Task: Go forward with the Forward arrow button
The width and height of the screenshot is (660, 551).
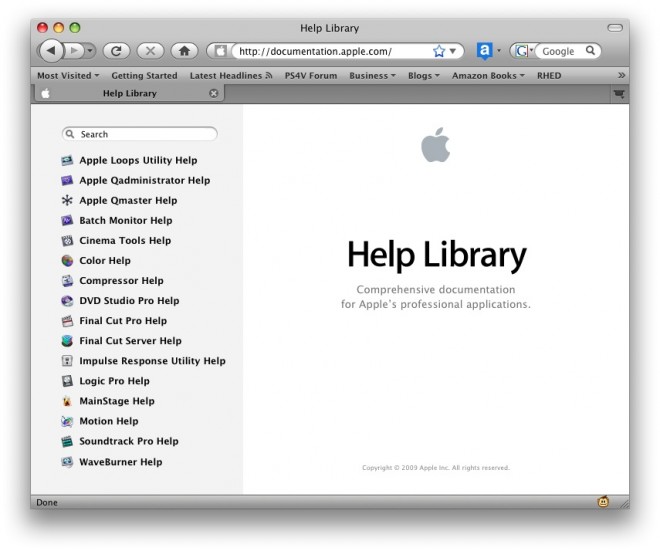Action: (x=75, y=51)
